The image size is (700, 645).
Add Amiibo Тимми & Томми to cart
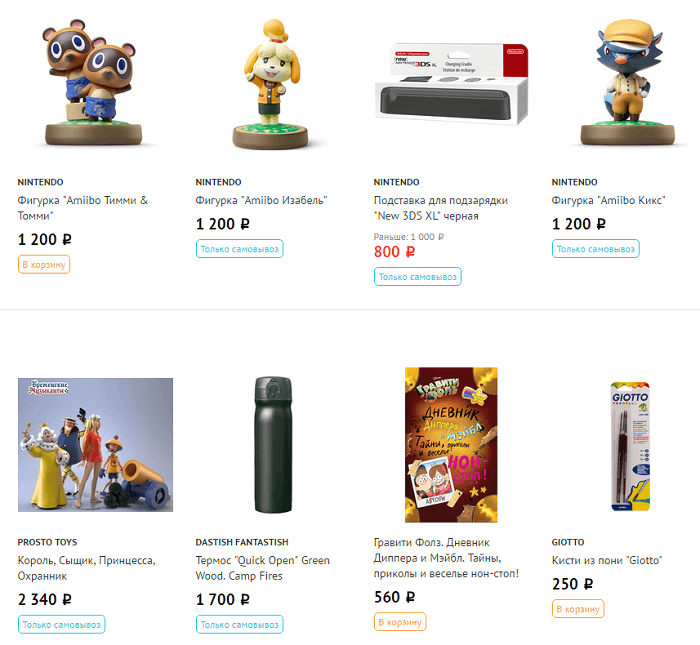44,264
